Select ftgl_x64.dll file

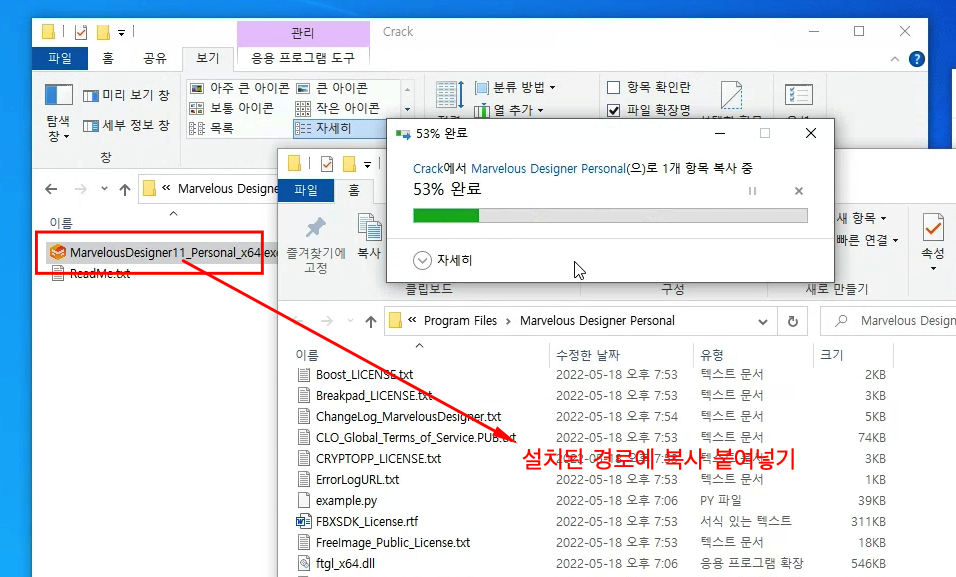click(x=345, y=564)
